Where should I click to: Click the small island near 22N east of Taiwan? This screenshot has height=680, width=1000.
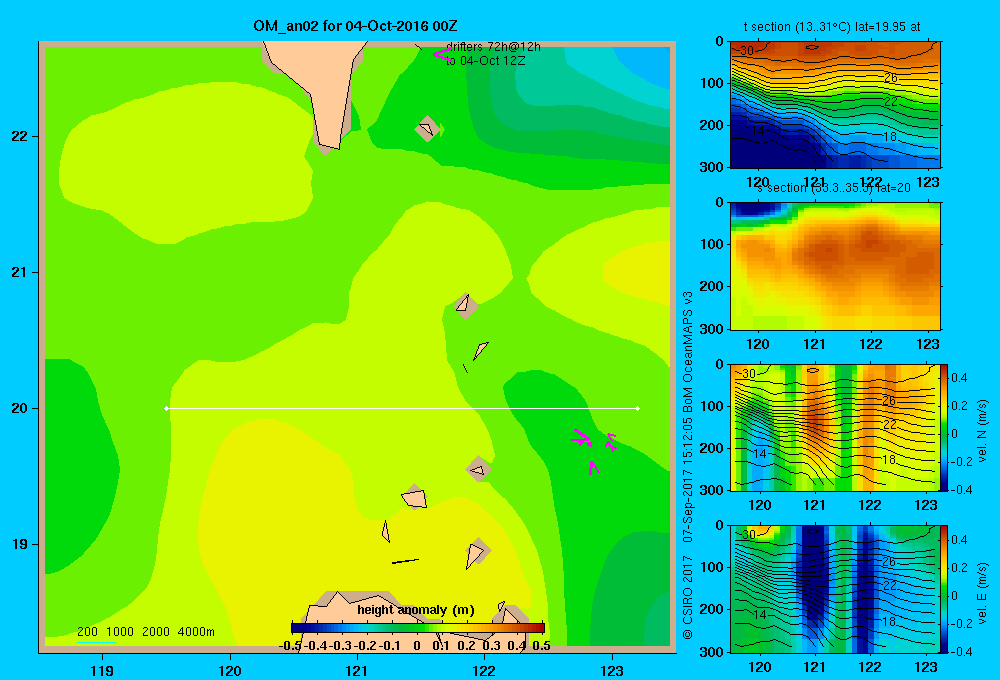click(427, 128)
